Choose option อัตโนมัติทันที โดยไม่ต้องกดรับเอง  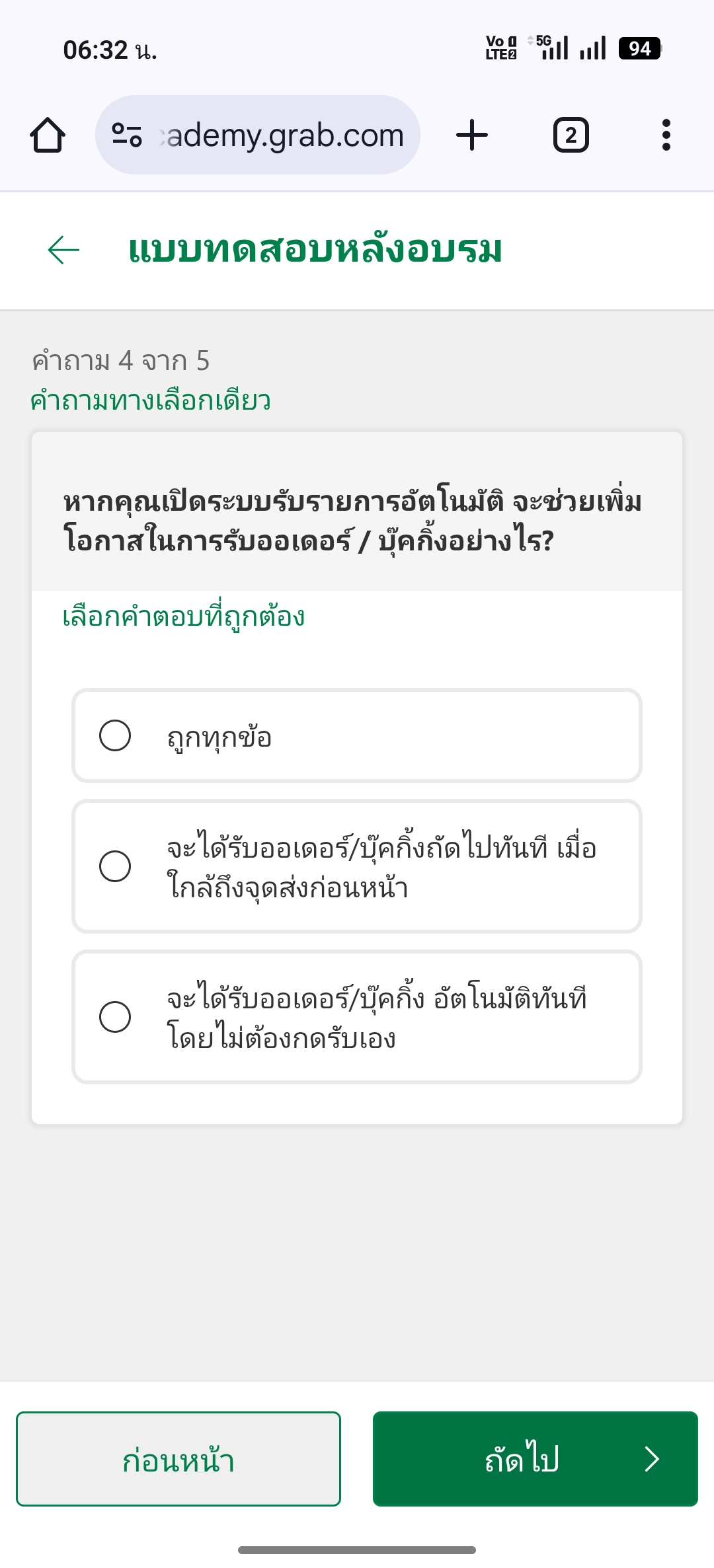[357, 1017]
